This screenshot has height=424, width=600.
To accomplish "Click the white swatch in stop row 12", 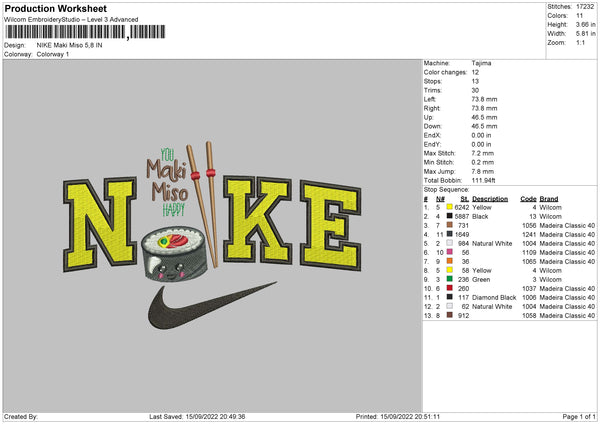I will tap(450, 306).
